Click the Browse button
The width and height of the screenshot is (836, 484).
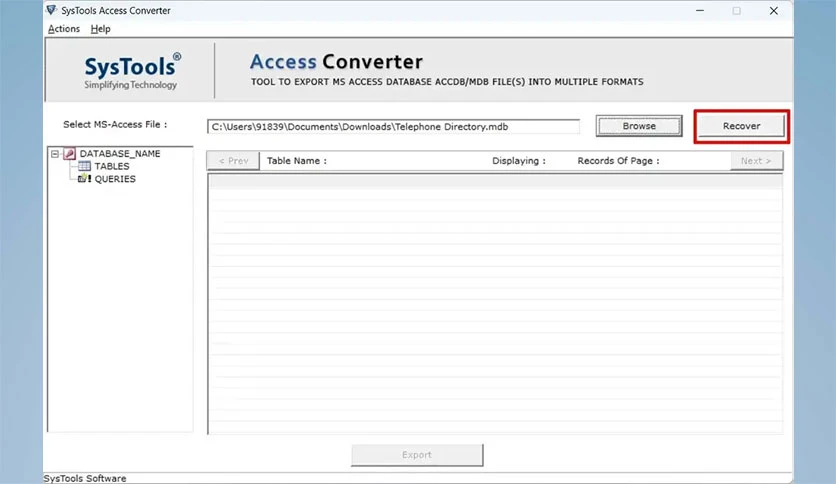click(x=639, y=126)
